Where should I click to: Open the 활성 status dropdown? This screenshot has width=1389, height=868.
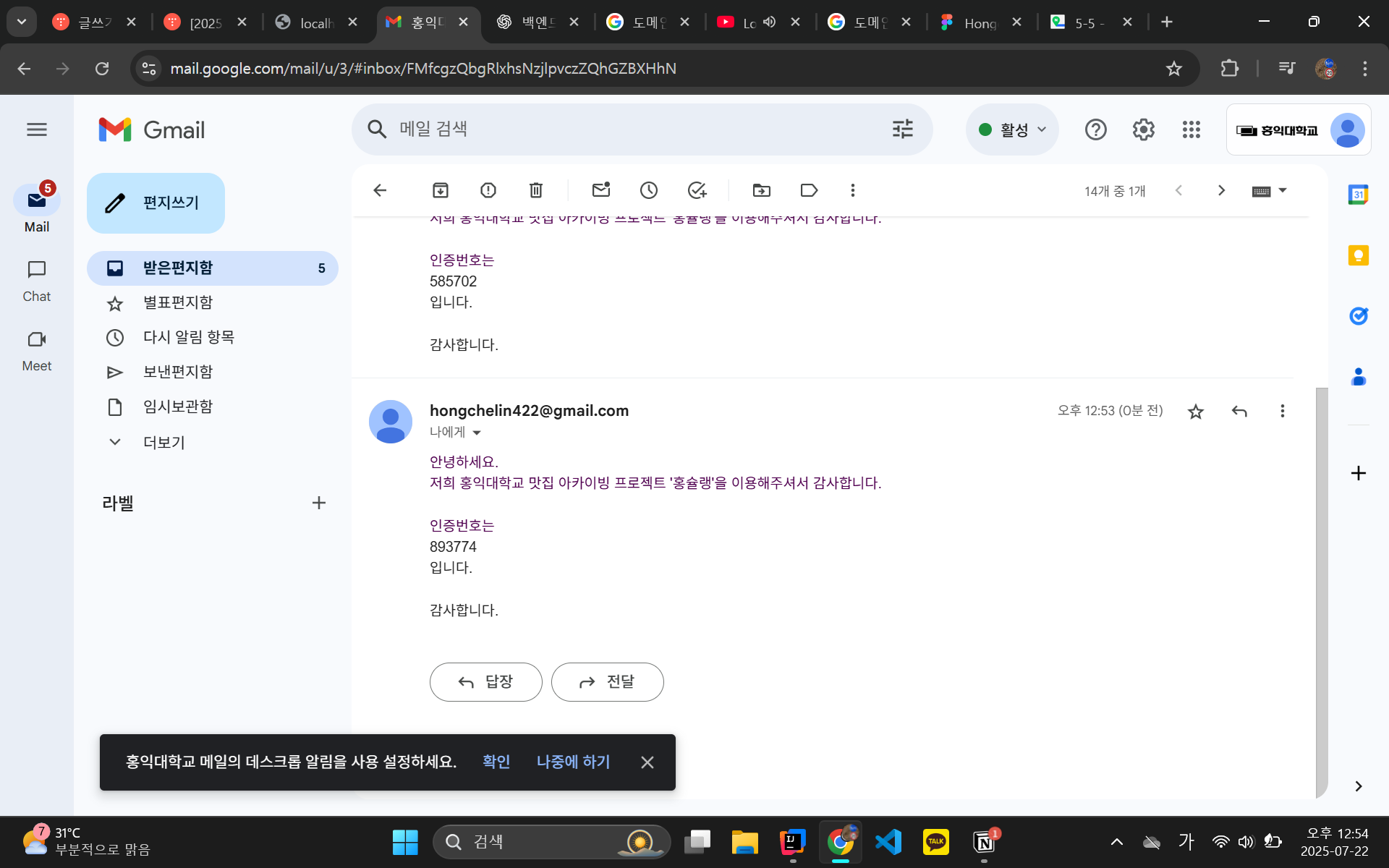click(x=1012, y=129)
